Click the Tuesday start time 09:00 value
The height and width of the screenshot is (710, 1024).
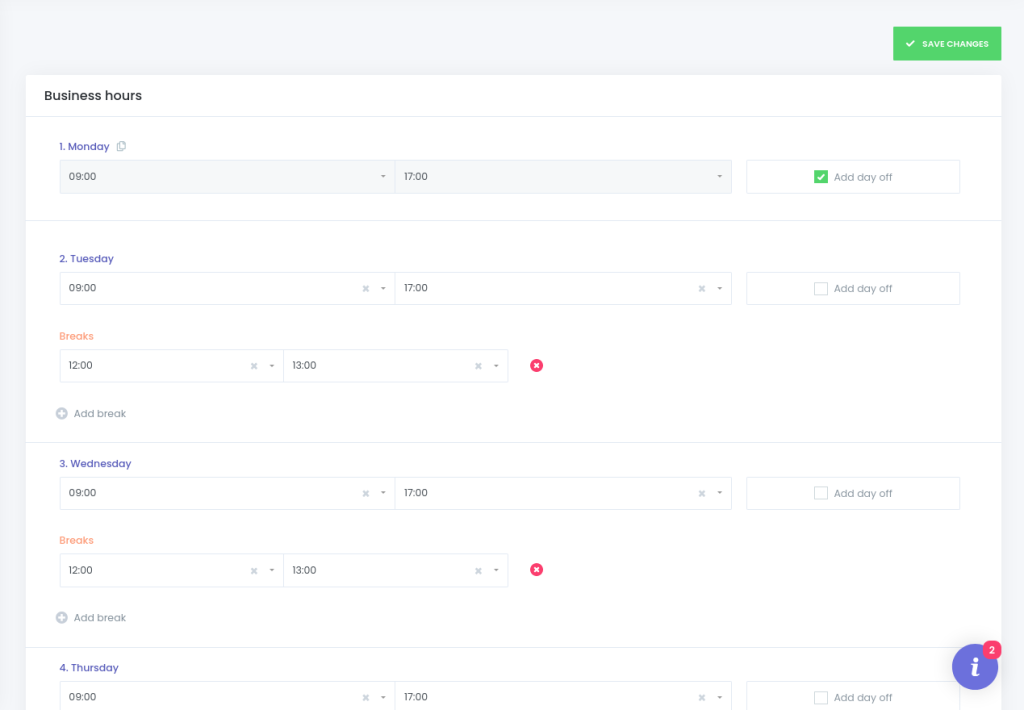[x=82, y=288]
